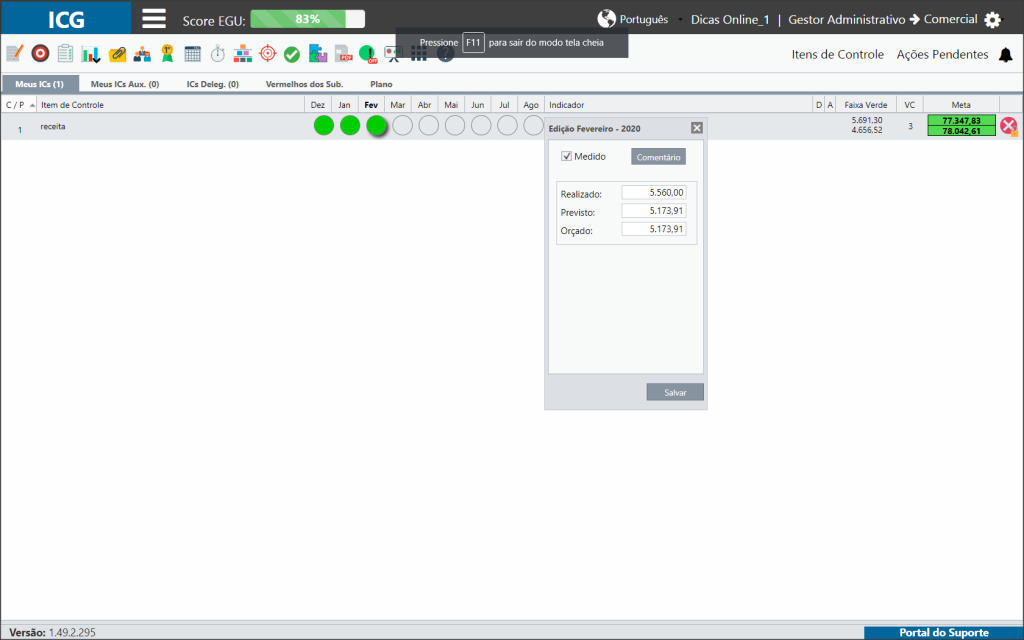1024x640 pixels.
Task: Sort by the C / P column header
Action: pyautogui.click(x=18, y=104)
